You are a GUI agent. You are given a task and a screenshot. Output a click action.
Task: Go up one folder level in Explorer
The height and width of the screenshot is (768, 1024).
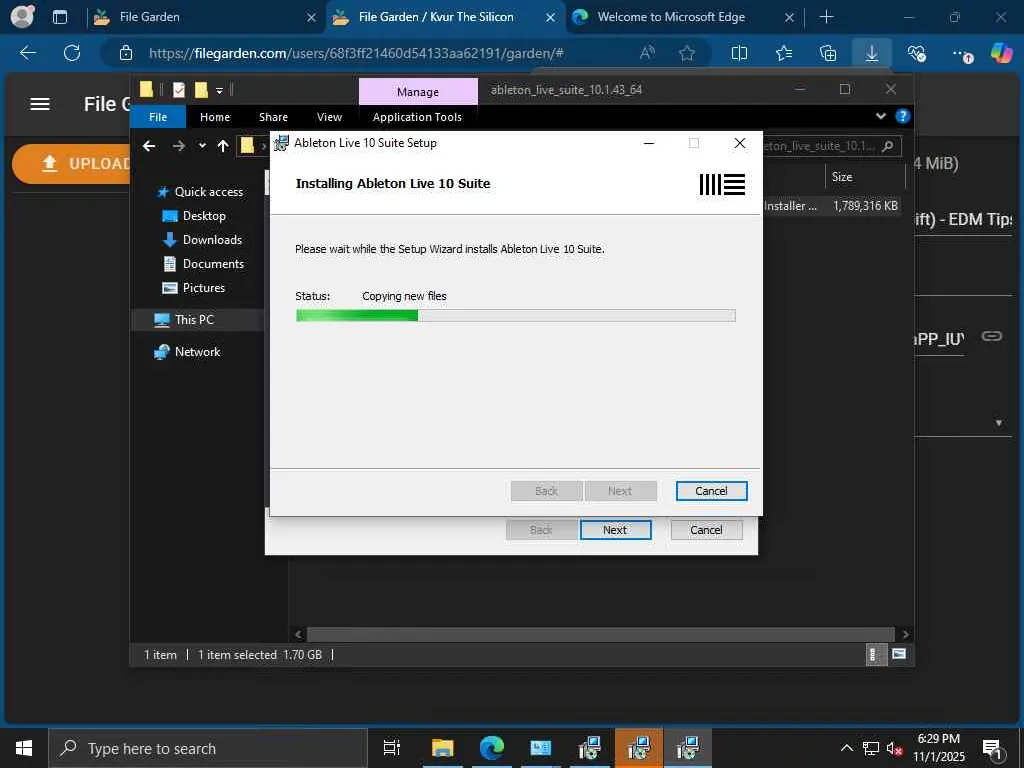(223, 146)
